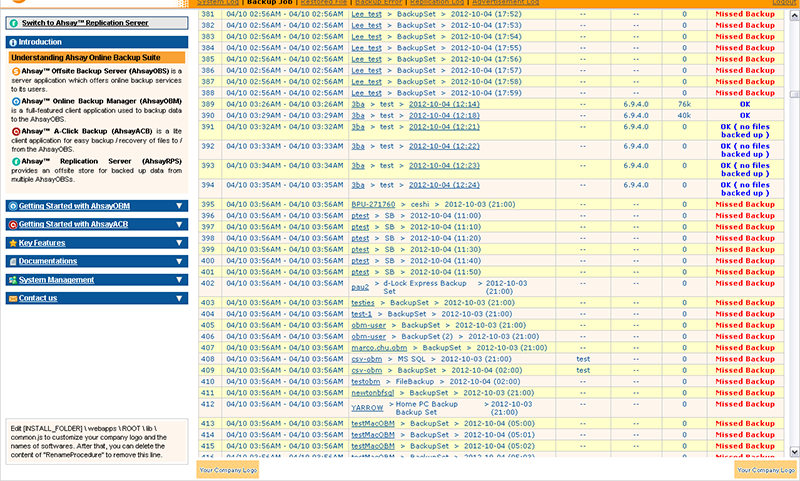Open the ptest user link in row 396
Image resolution: width=800 pixels, height=481 pixels.
point(360,216)
